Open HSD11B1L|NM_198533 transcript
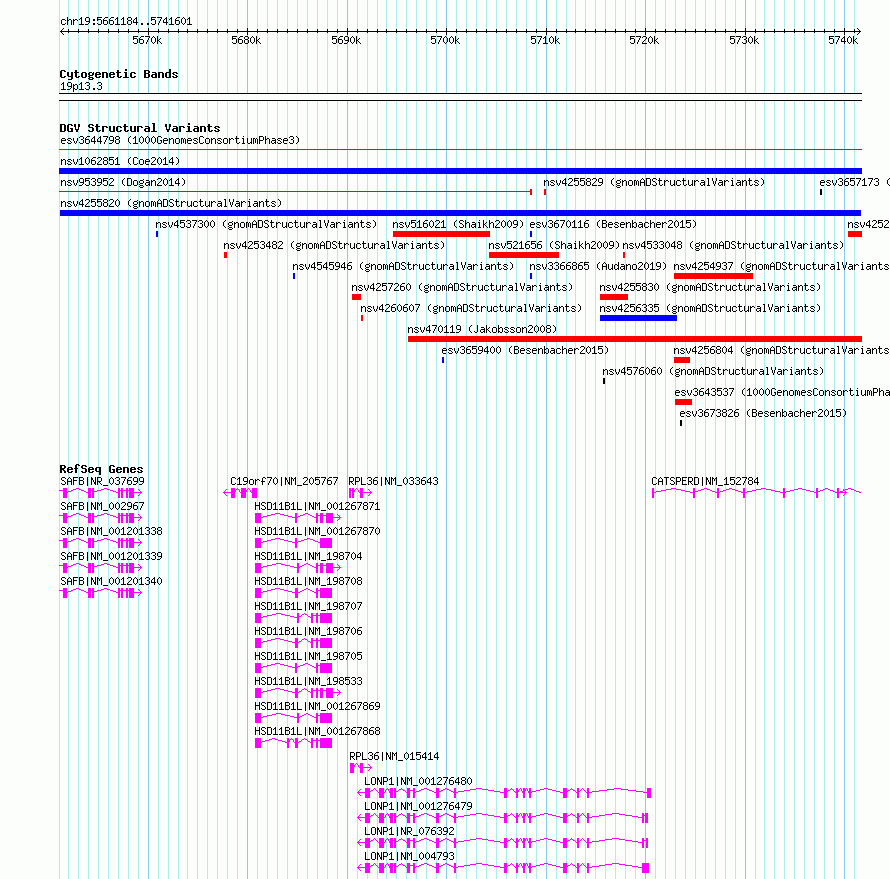This screenshot has height=879, width=890. (297, 692)
